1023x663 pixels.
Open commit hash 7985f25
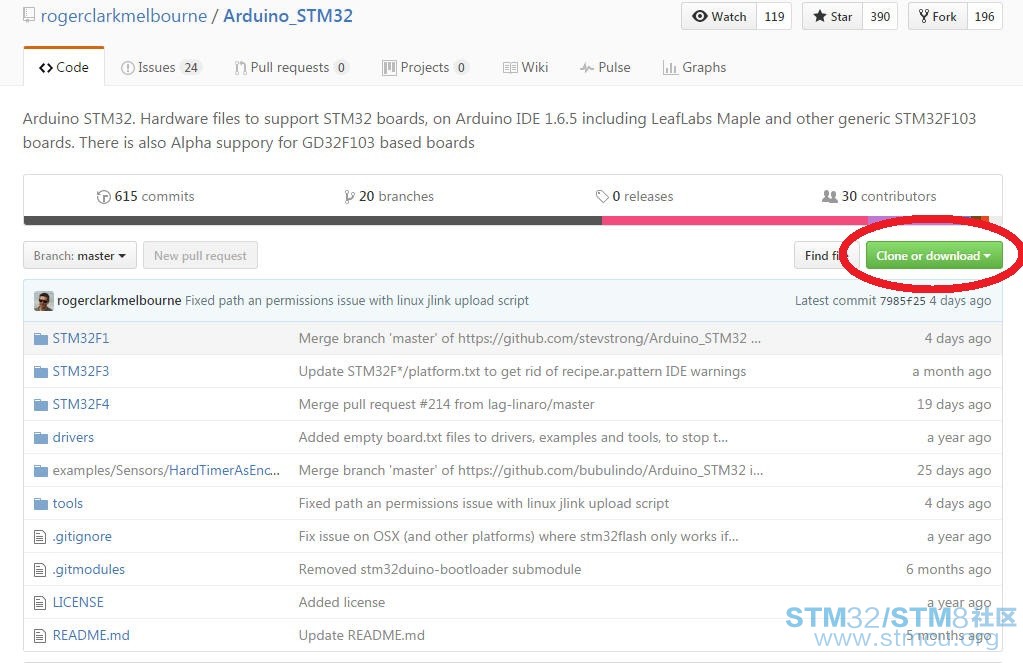(x=902, y=301)
